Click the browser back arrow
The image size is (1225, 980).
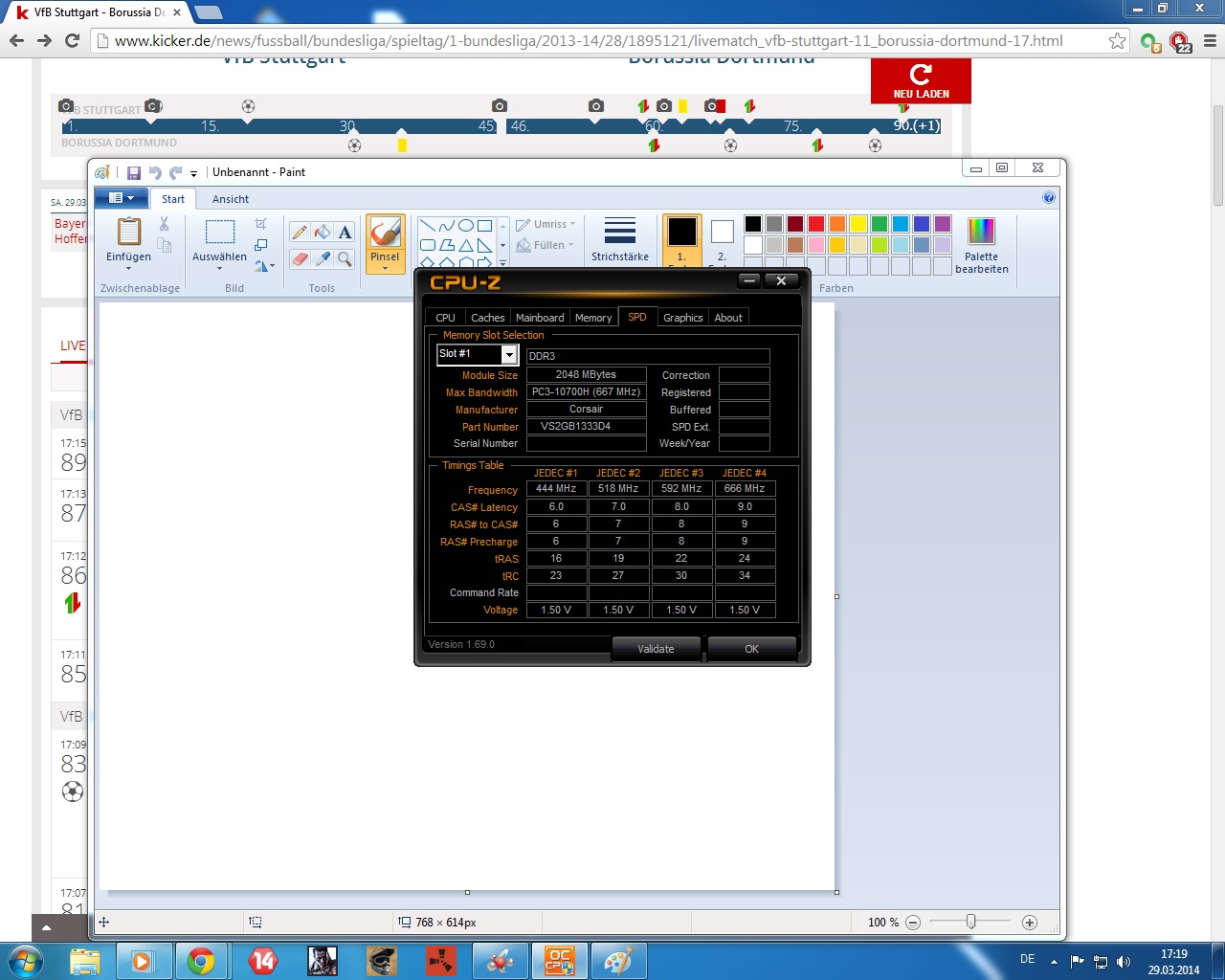tap(16, 40)
